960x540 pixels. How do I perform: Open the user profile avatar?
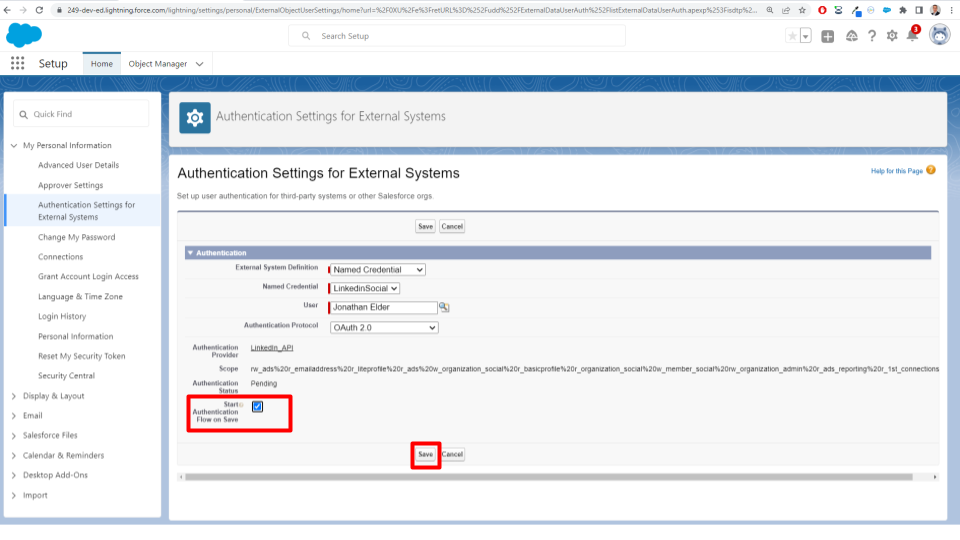click(940, 35)
